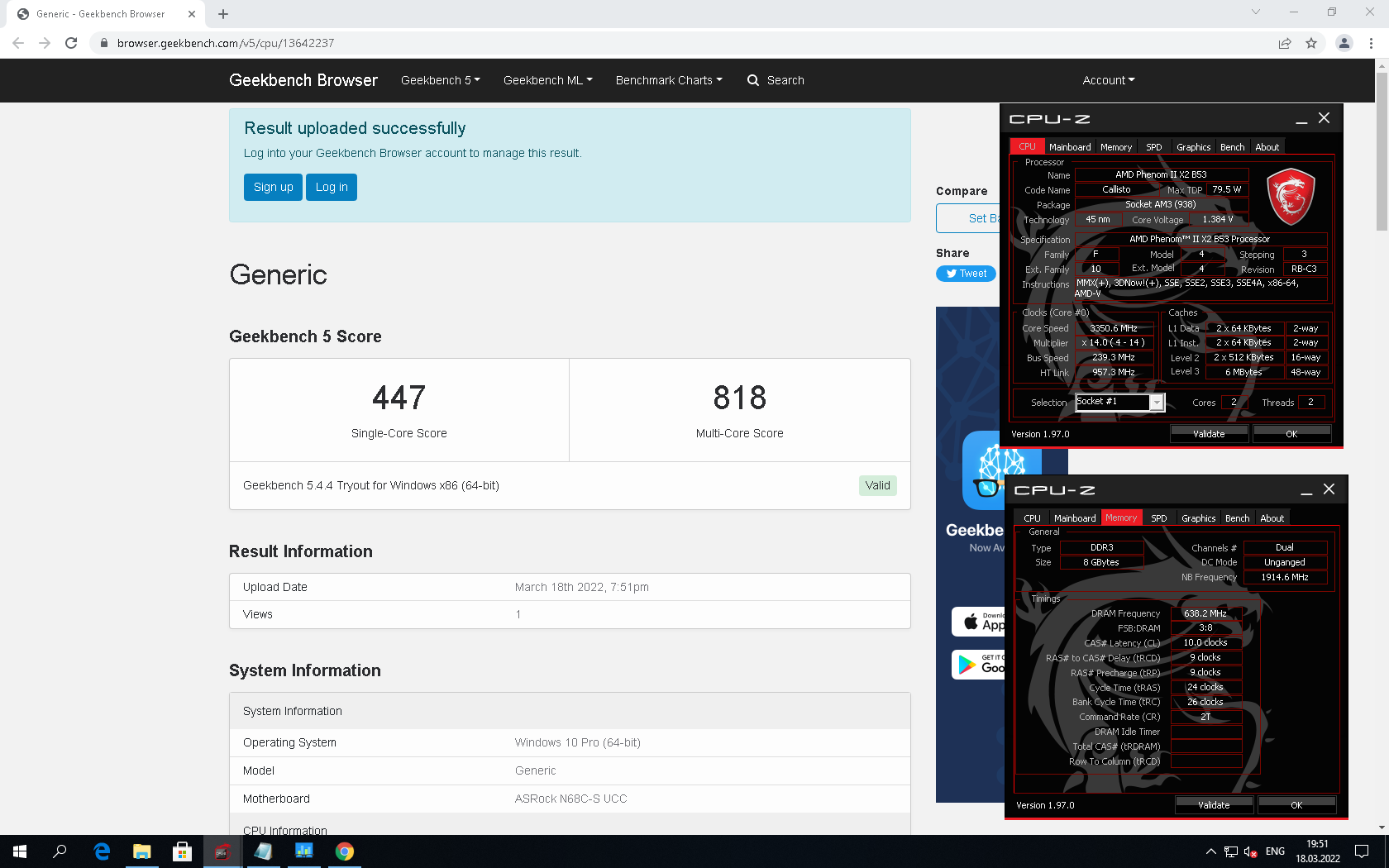Click the Set Baseline compare button
Viewport: 1389px width, 868px height.
point(968,218)
